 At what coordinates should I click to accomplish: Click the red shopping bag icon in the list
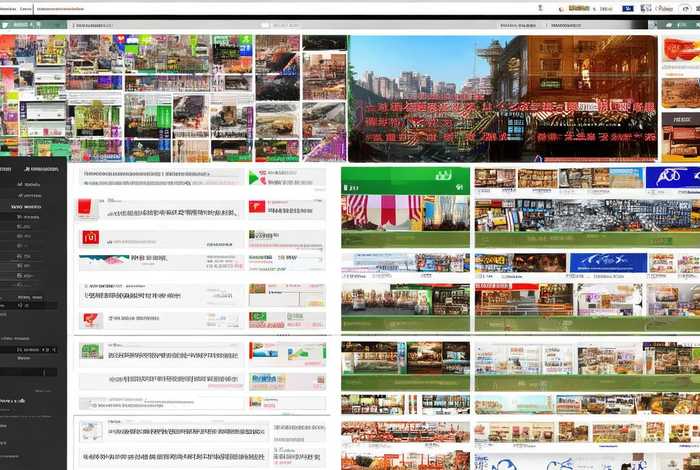87,237
